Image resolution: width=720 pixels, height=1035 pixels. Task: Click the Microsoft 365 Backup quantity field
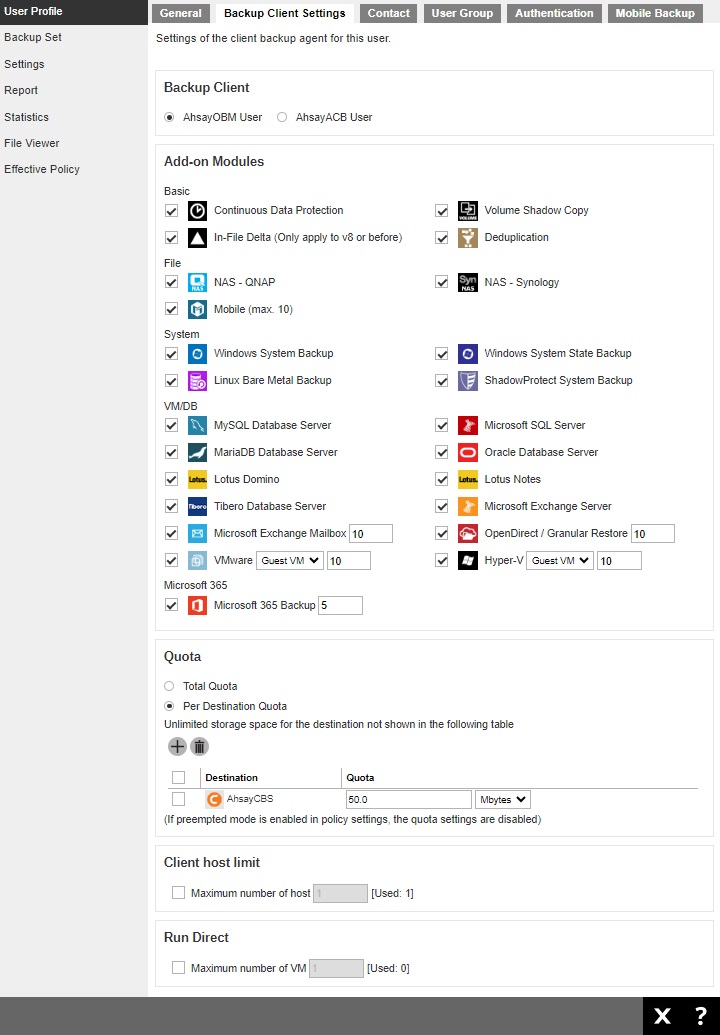click(x=341, y=605)
